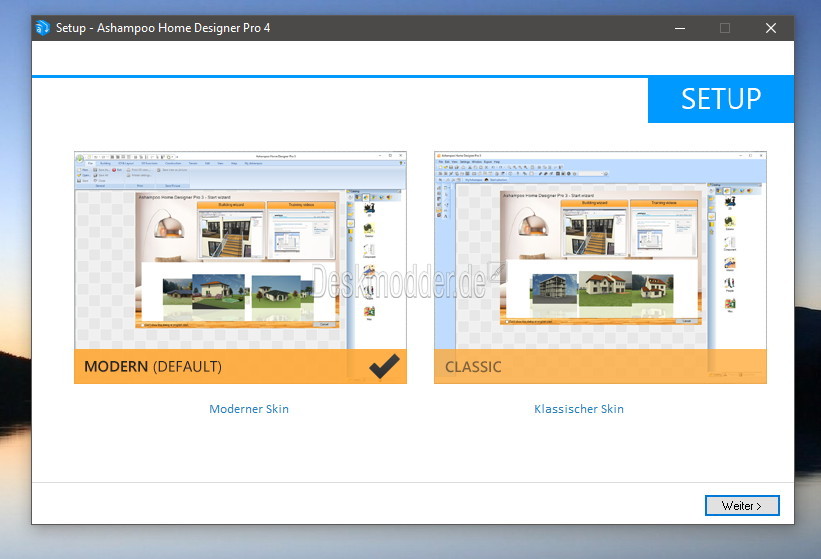Select the Classic skin preview thumbnail
This screenshot has height=559, width=821.
pyautogui.click(x=600, y=250)
